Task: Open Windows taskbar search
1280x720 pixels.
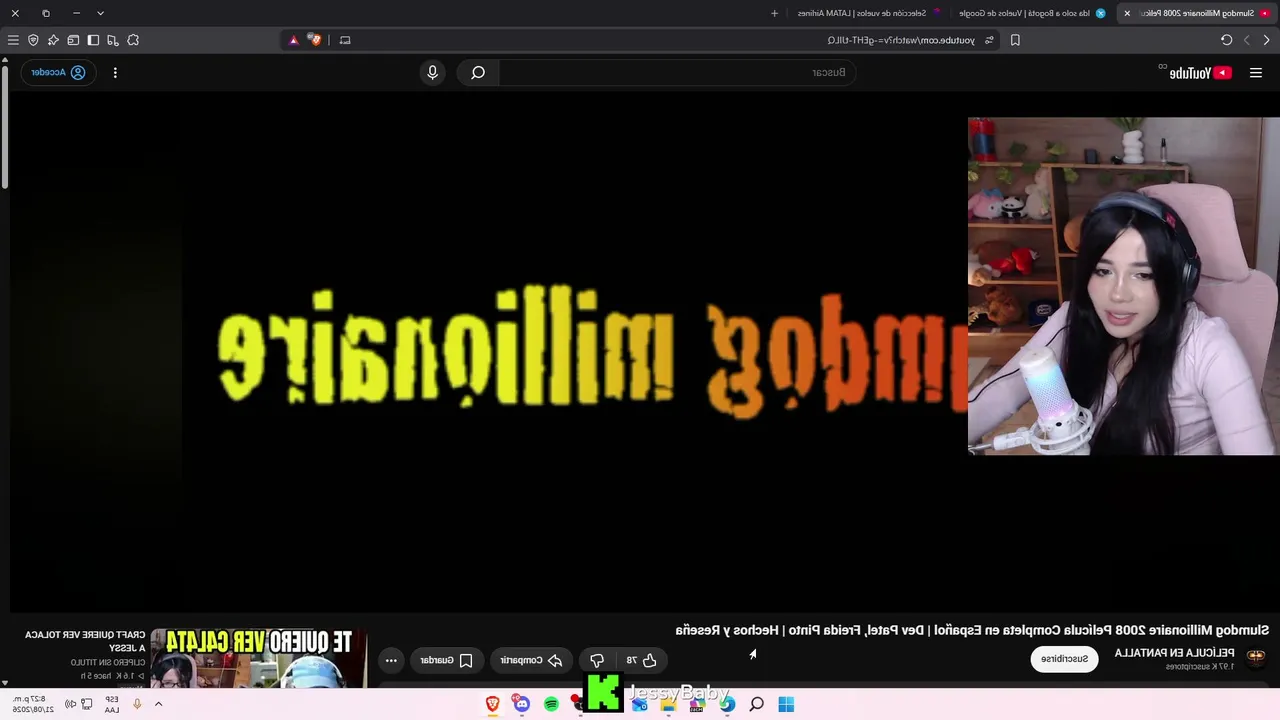Action: tap(757, 704)
